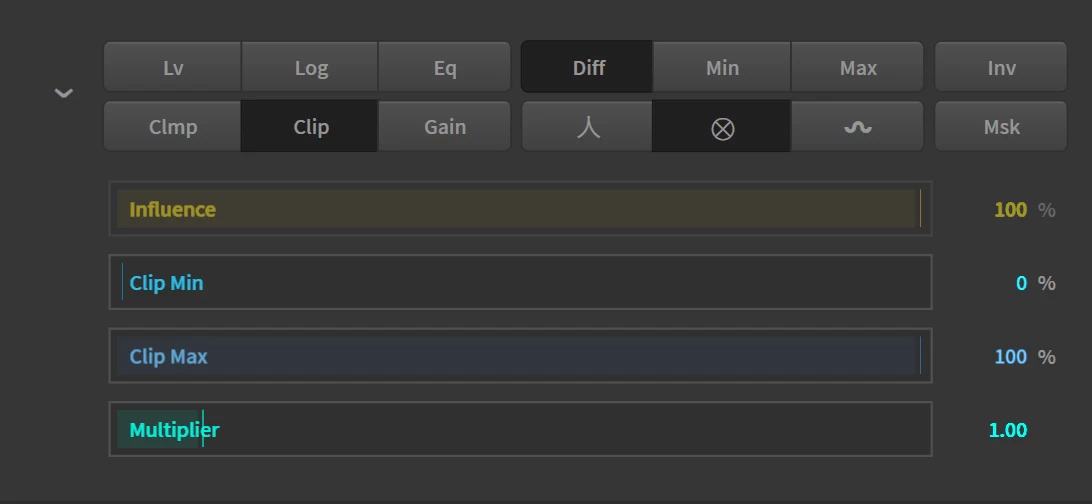Toggle the Diff blend mode
The image size is (1092, 504).
pos(587,67)
